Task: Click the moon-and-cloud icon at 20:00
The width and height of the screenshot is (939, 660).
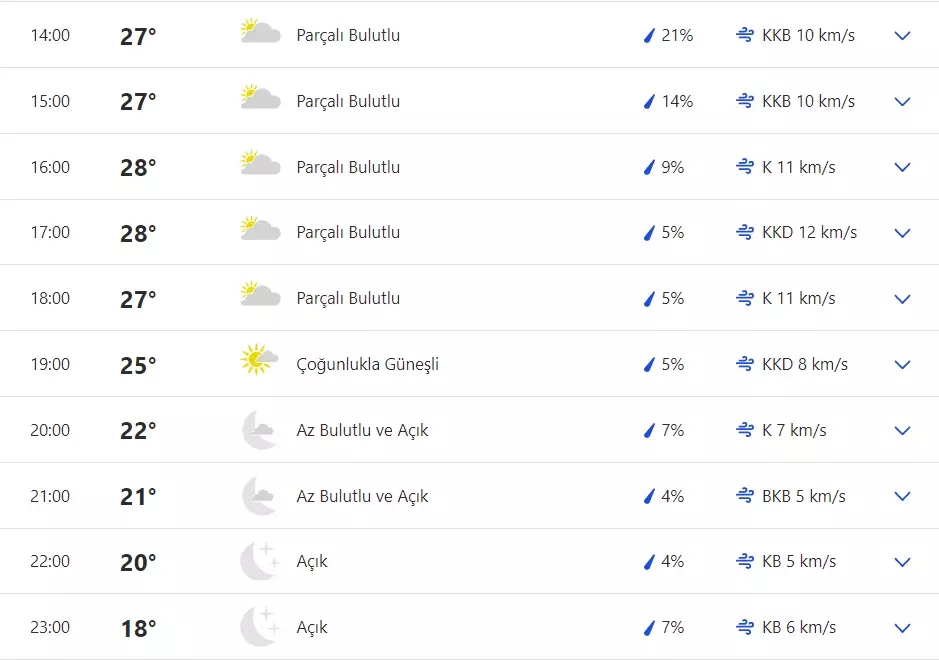Action: click(259, 430)
